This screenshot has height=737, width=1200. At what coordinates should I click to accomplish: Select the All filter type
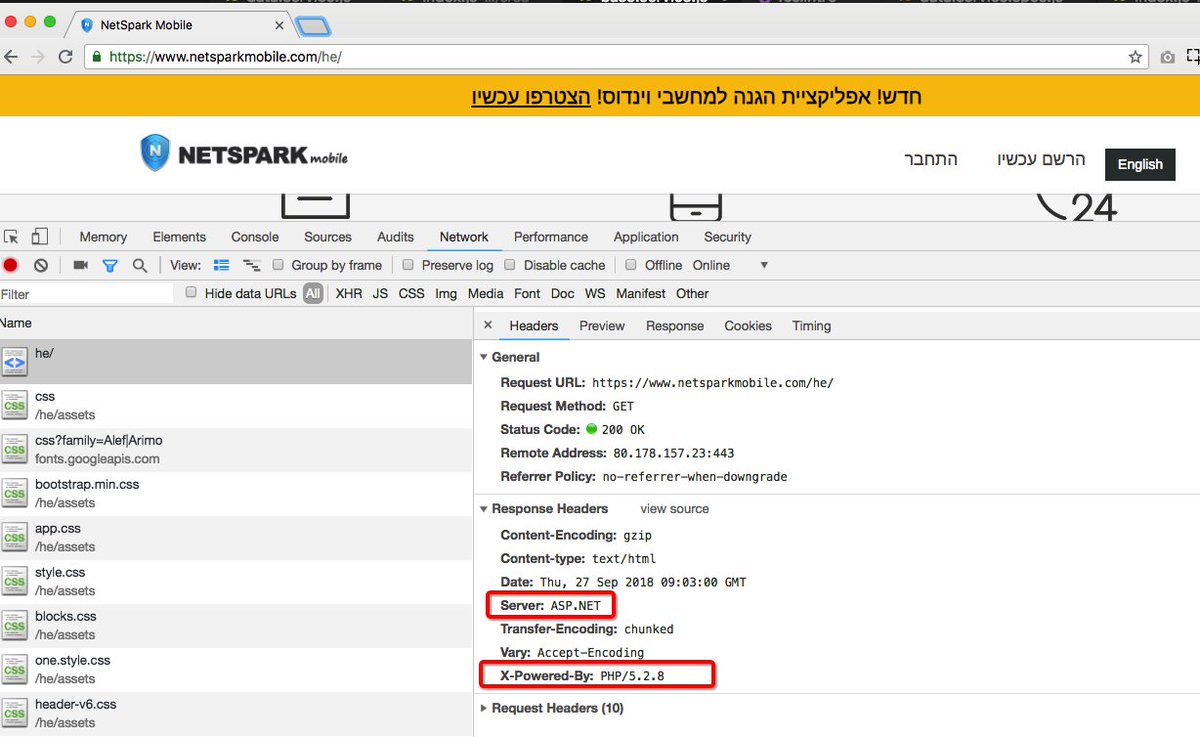click(313, 293)
